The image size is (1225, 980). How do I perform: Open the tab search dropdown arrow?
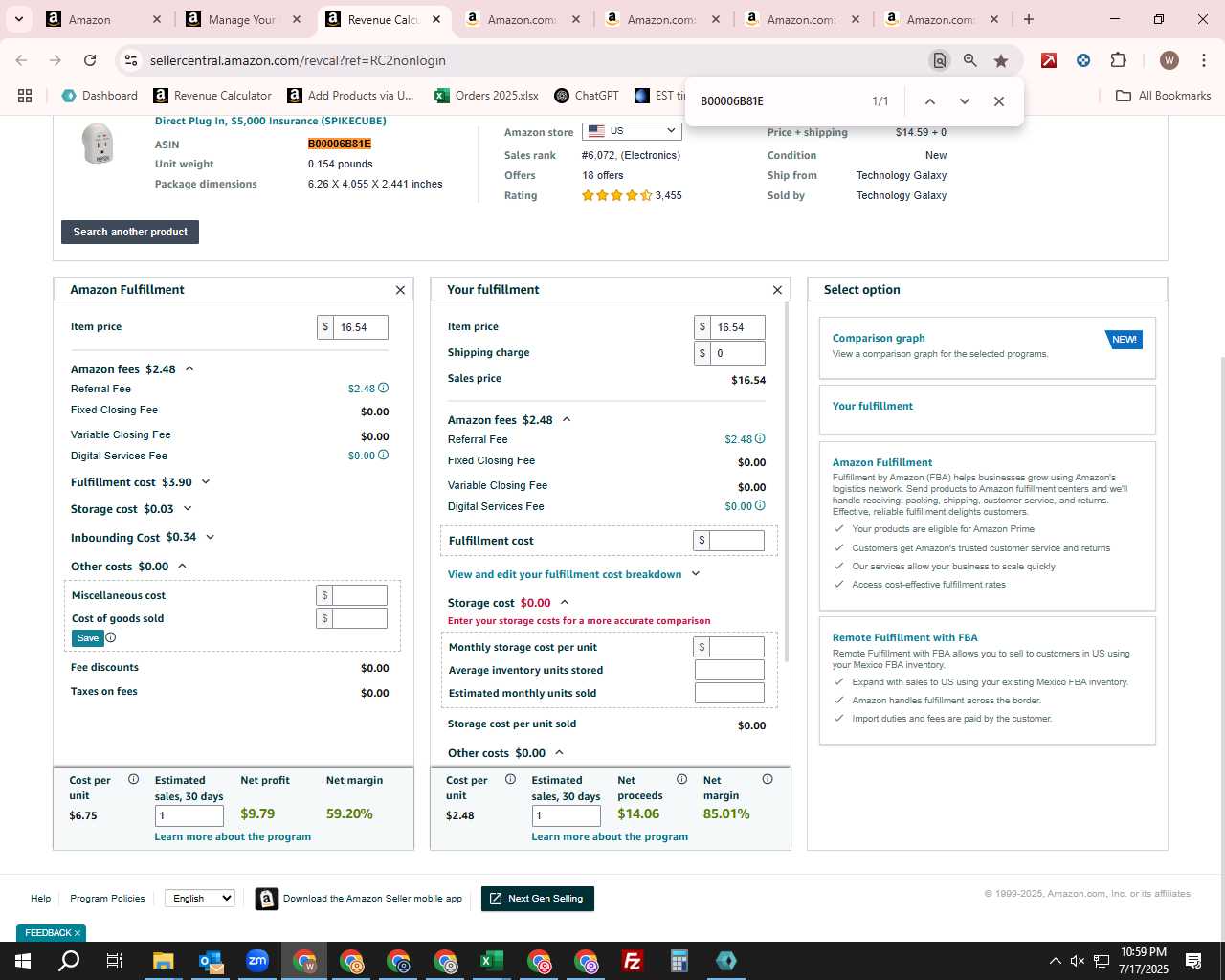pos(18,19)
